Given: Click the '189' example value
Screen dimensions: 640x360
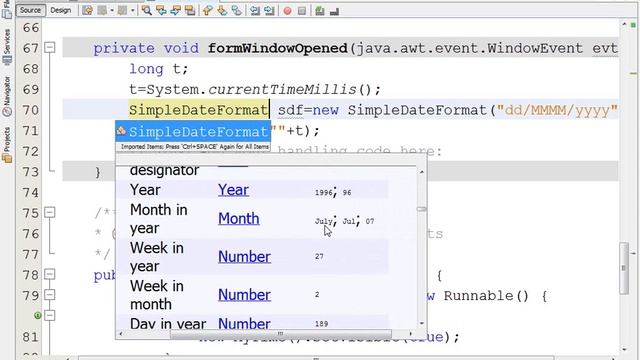Looking at the screenshot, I should point(321,324).
